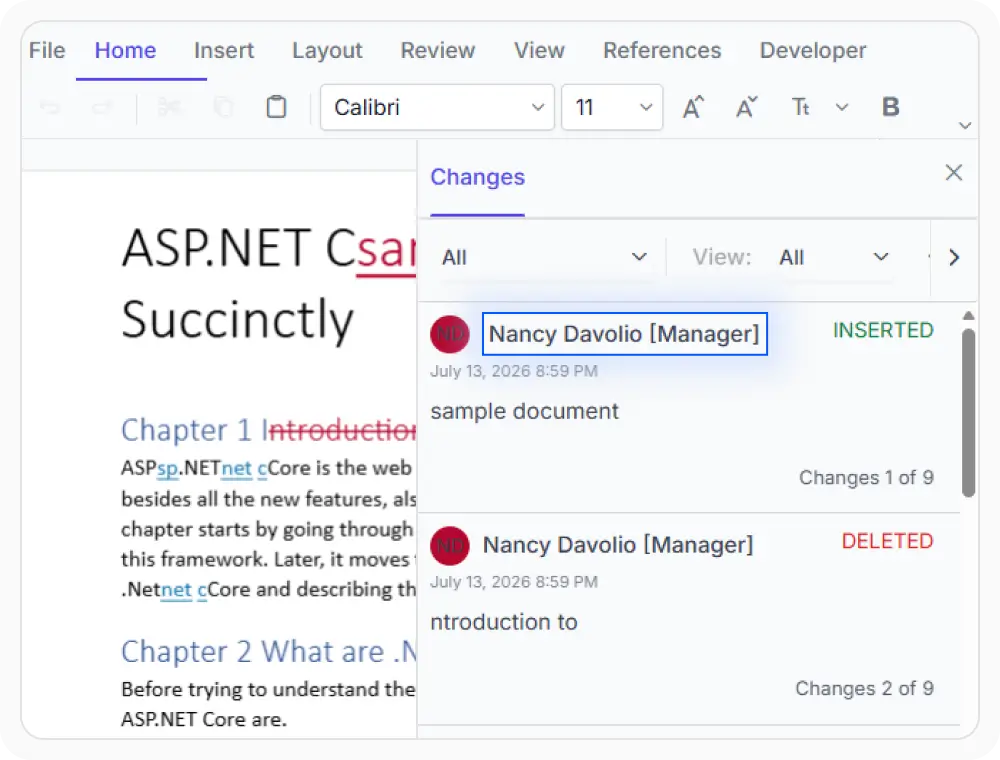Image resolution: width=1000 pixels, height=760 pixels.
Task: Click the Paste clipboard icon
Action: 276,107
